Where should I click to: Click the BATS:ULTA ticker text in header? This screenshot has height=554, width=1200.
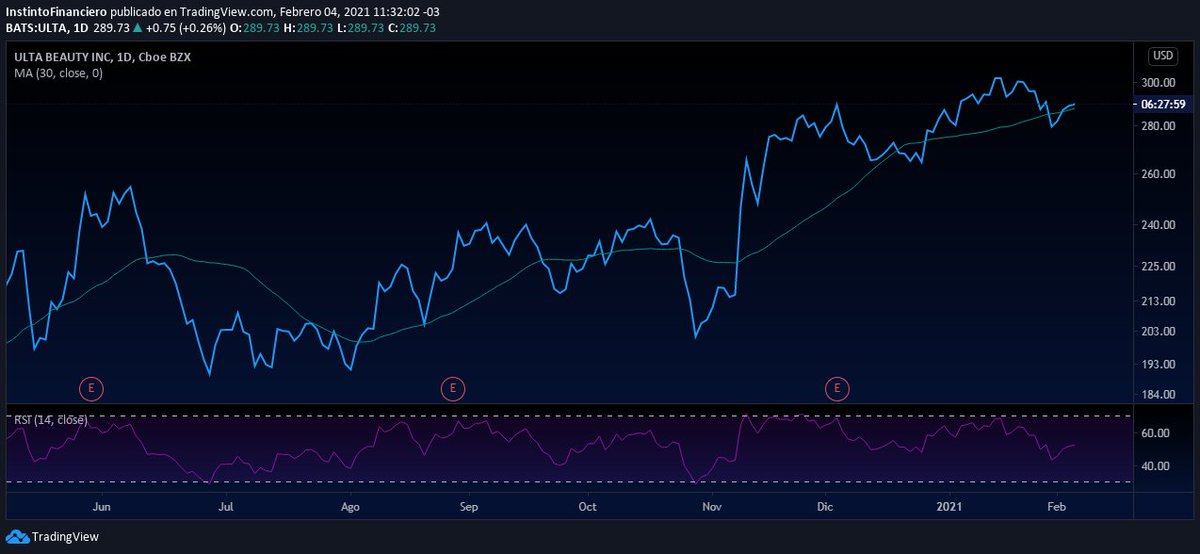37,27
